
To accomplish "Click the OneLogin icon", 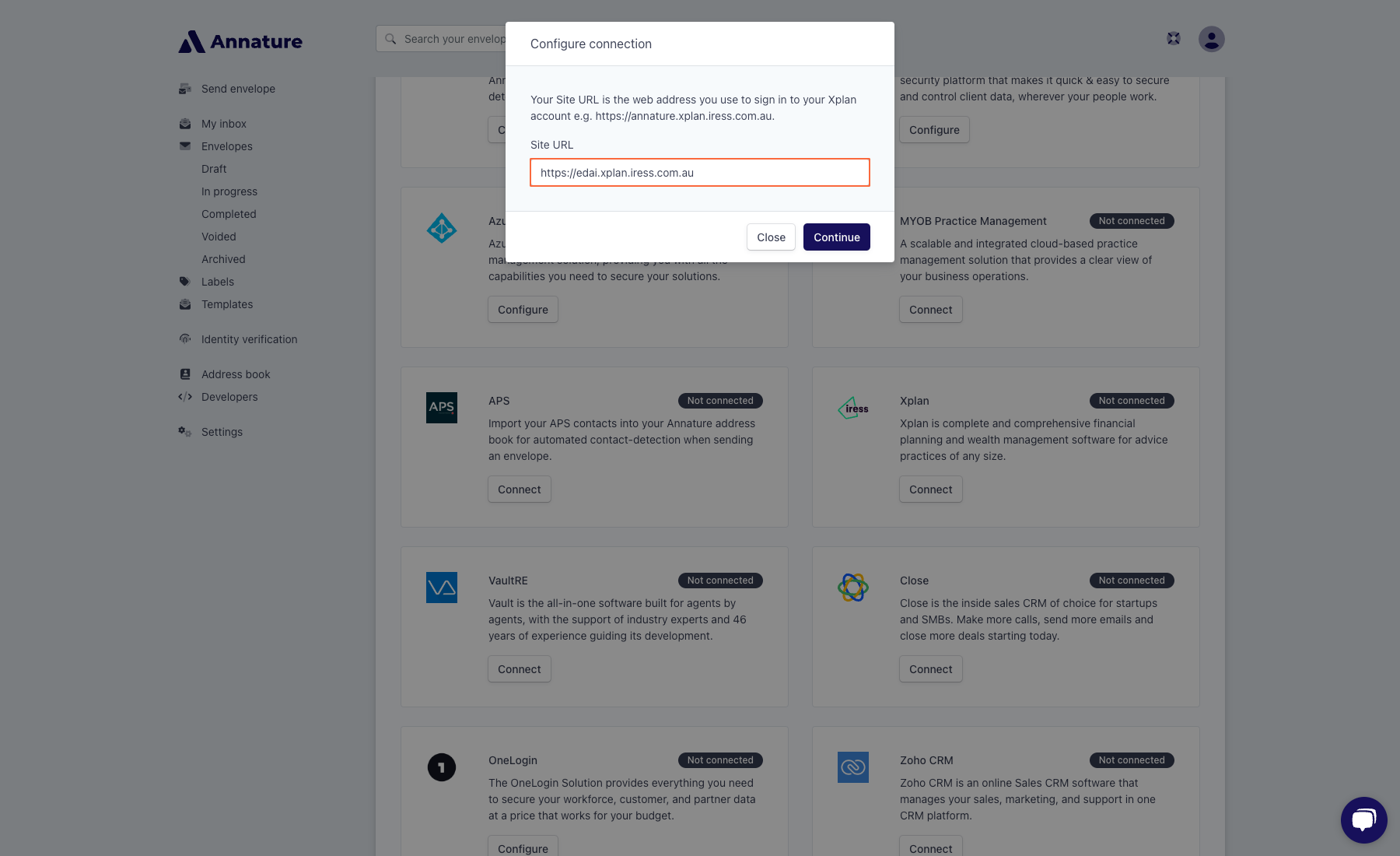I will point(441,767).
